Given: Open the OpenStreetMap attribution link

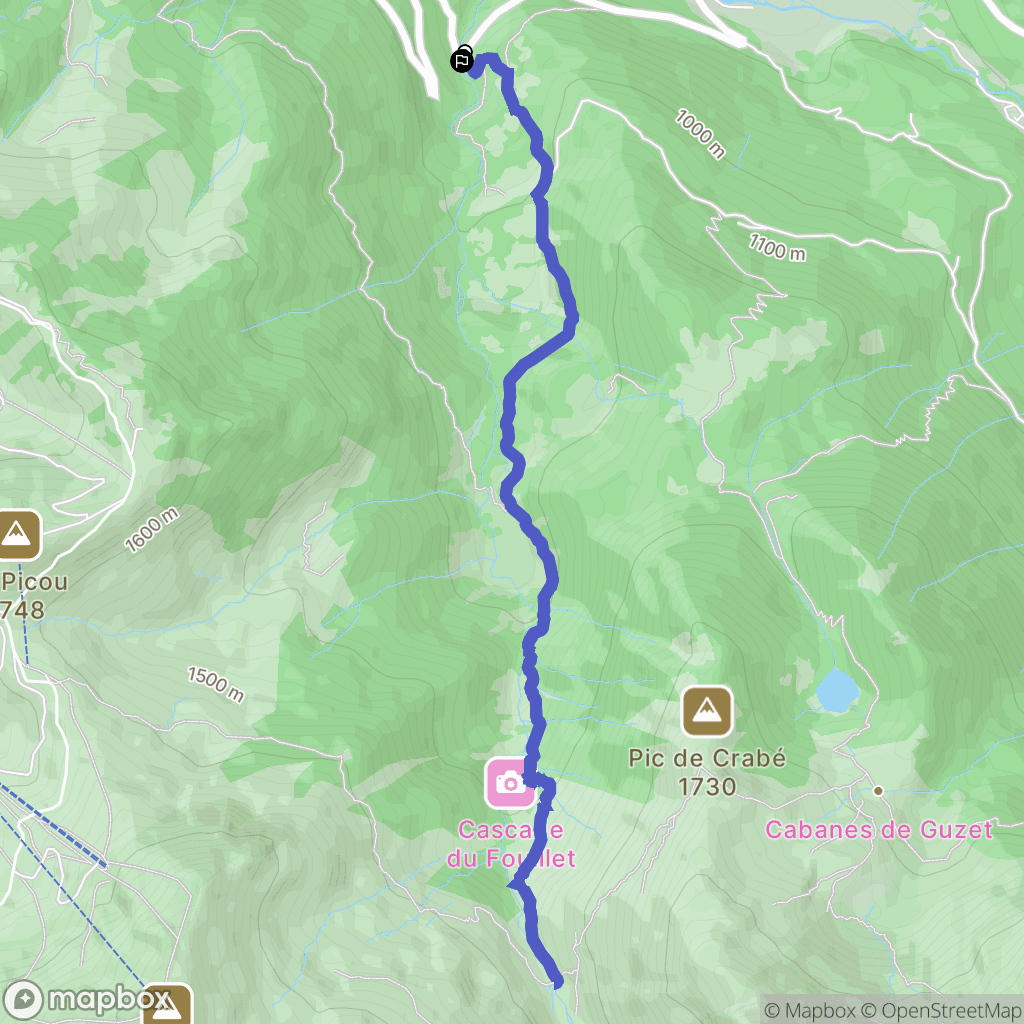Looking at the screenshot, I should tap(942, 1010).
